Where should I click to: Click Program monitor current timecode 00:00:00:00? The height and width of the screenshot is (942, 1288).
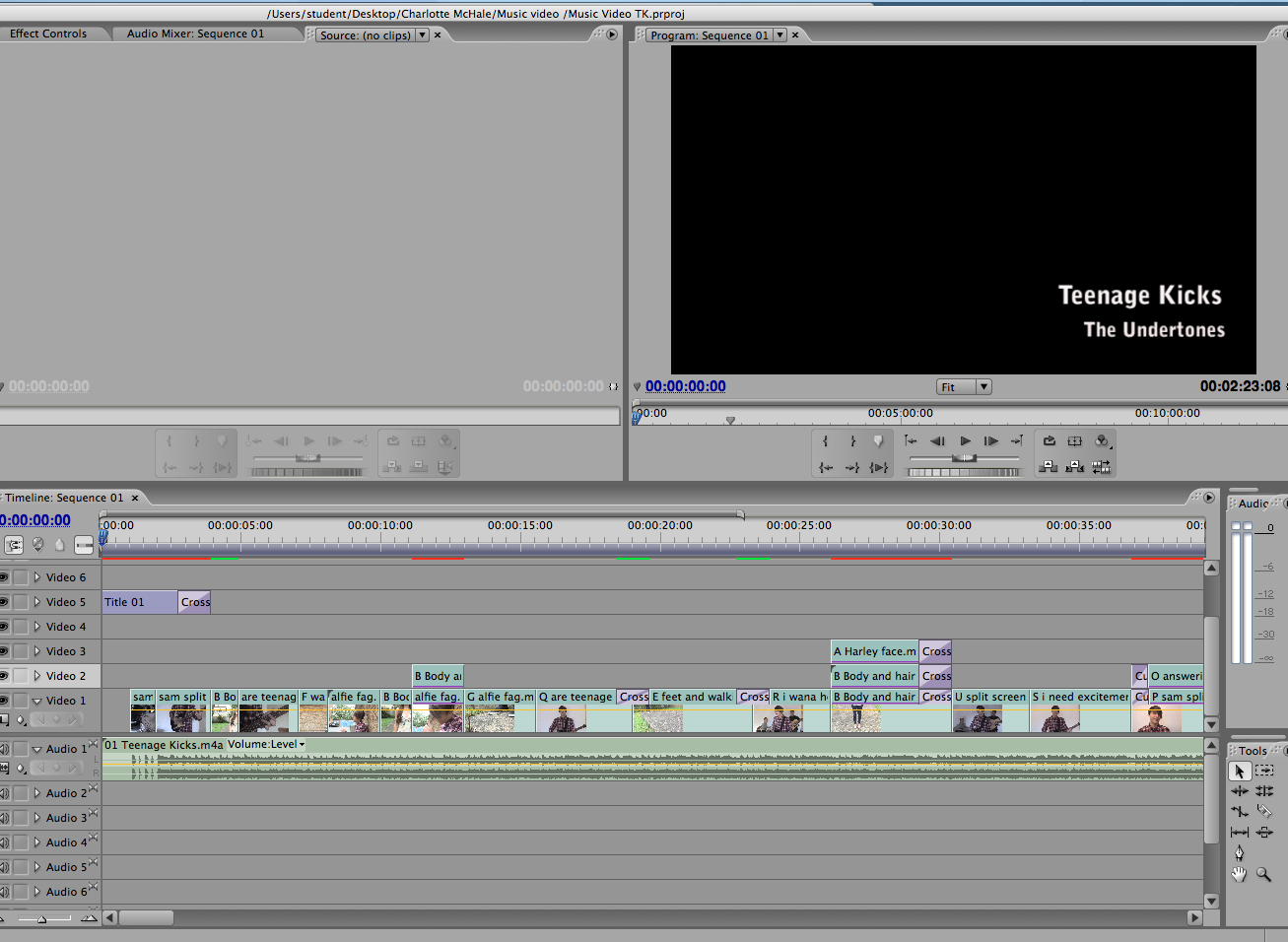tap(686, 386)
